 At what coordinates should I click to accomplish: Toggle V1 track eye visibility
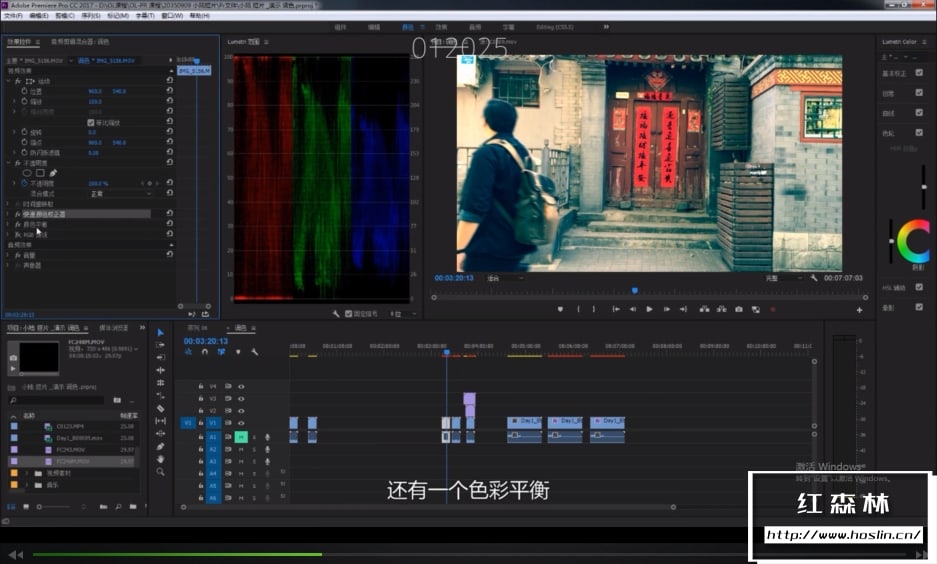pyautogui.click(x=241, y=423)
